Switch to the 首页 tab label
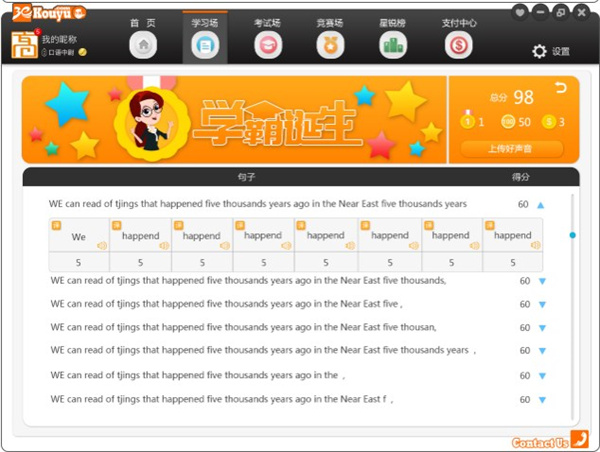Image resolution: width=600 pixels, height=452 pixels. (143, 23)
